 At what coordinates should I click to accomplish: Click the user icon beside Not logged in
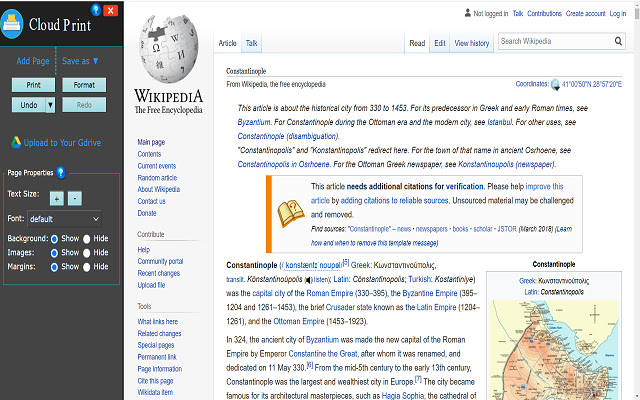pos(467,13)
